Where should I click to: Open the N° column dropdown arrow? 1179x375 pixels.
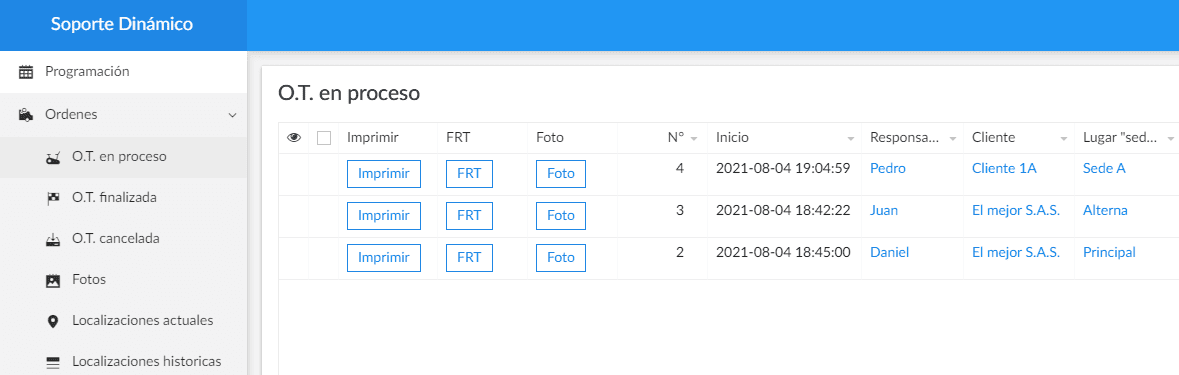(694, 139)
